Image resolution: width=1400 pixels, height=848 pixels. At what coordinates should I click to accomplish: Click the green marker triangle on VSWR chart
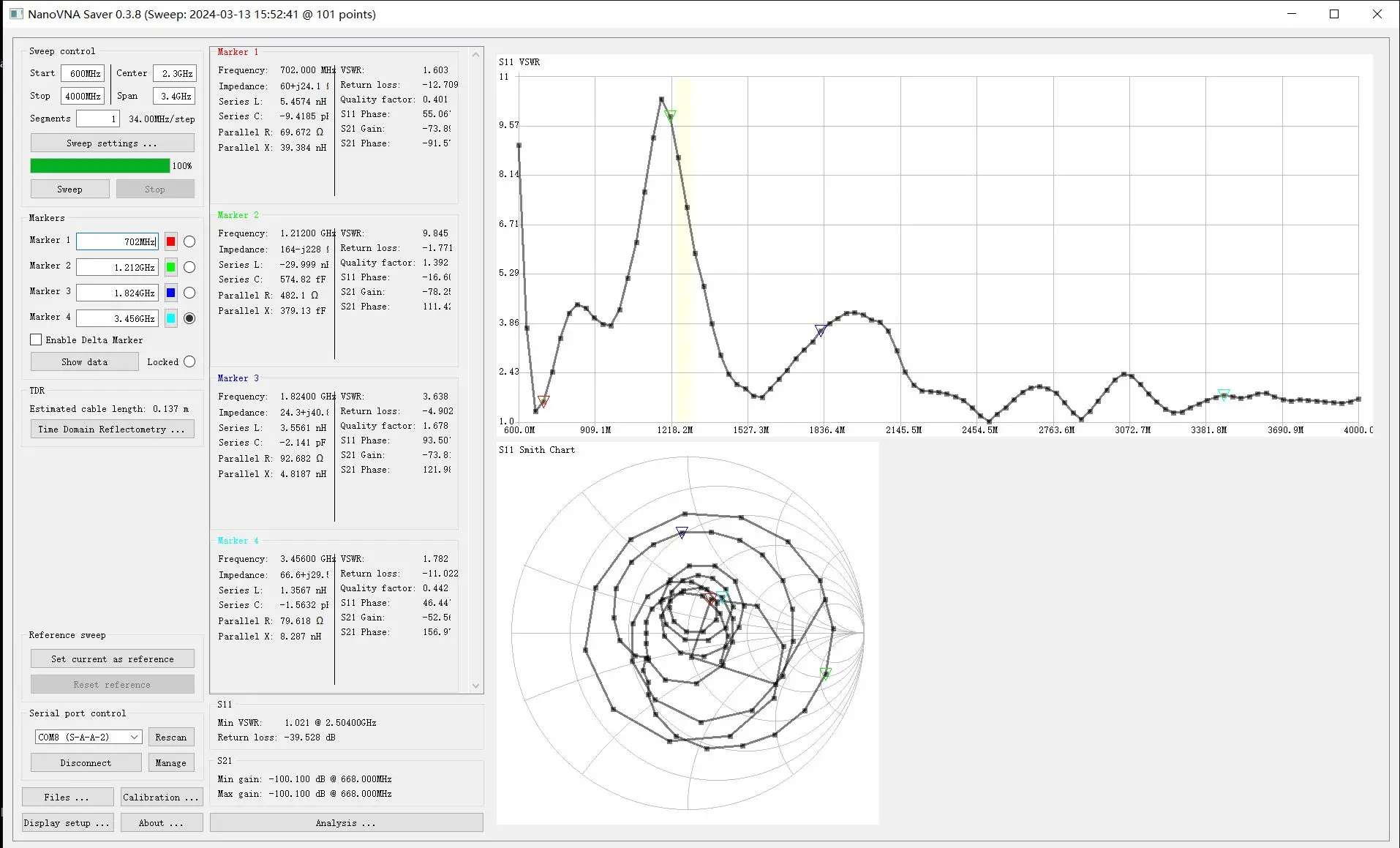point(670,116)
